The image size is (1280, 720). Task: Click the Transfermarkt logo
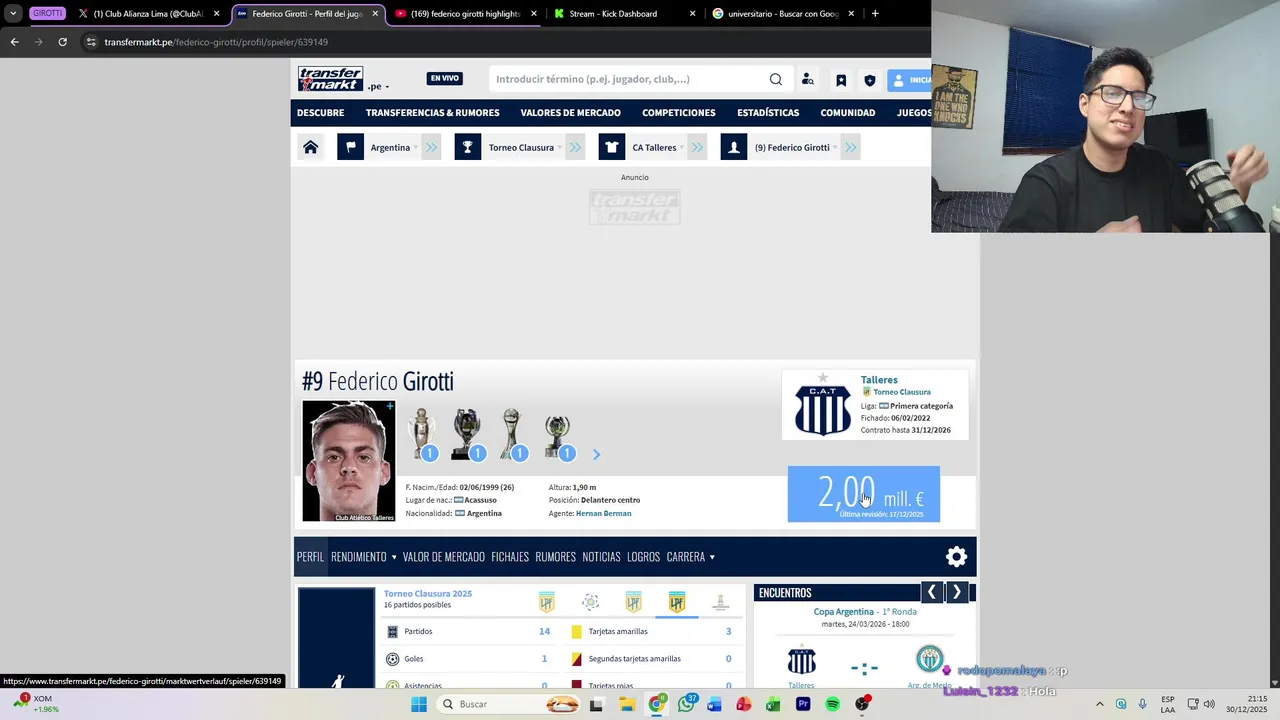pos(330,79)
